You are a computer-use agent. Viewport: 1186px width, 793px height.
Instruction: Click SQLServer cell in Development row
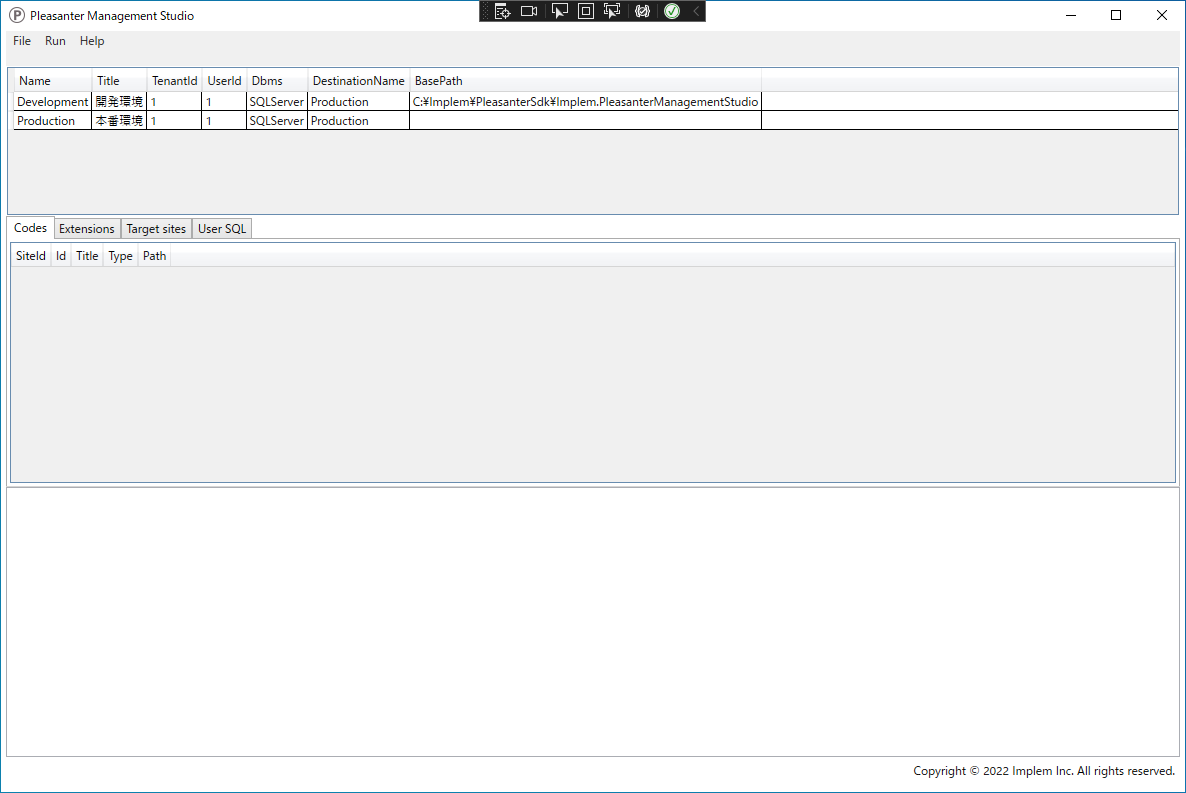pyautogui.click(x=277, y=101)
